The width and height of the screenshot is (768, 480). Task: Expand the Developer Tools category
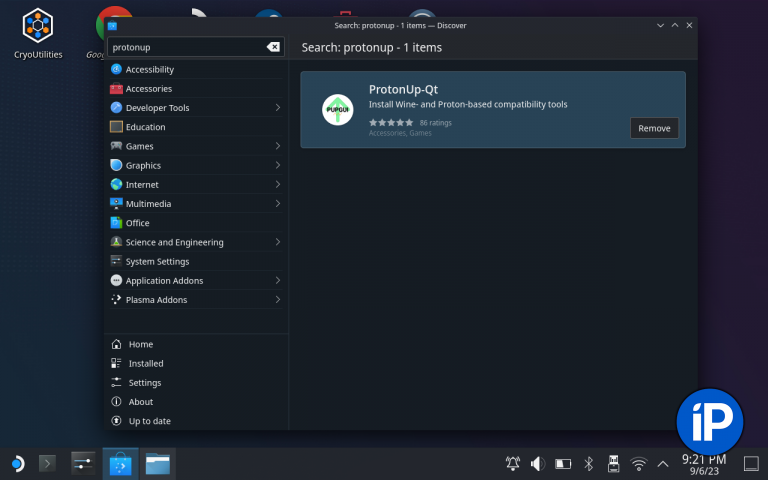point(277,108)
